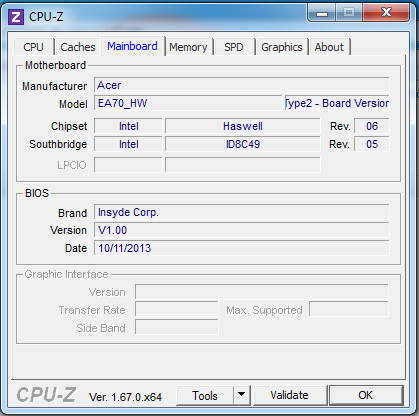
Task: Minimize the CPU-Z window
Action: [x=322, y=13]
